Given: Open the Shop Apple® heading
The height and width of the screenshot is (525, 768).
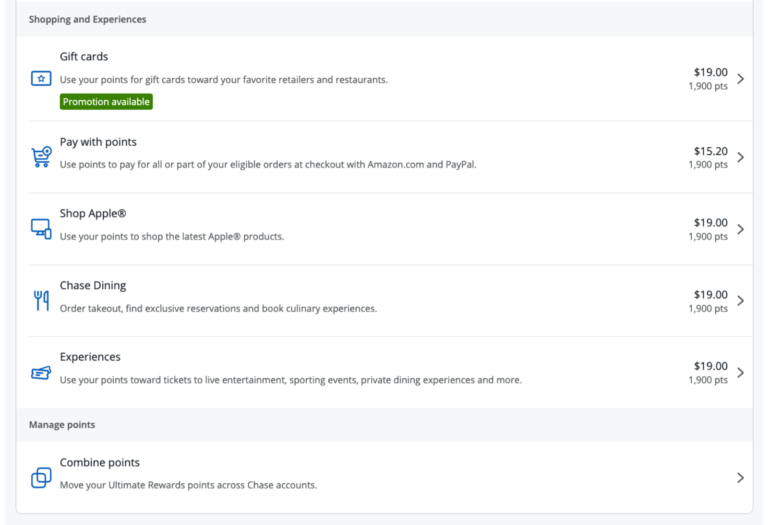Looking at the screenshot, I should (x=93, y=214).
